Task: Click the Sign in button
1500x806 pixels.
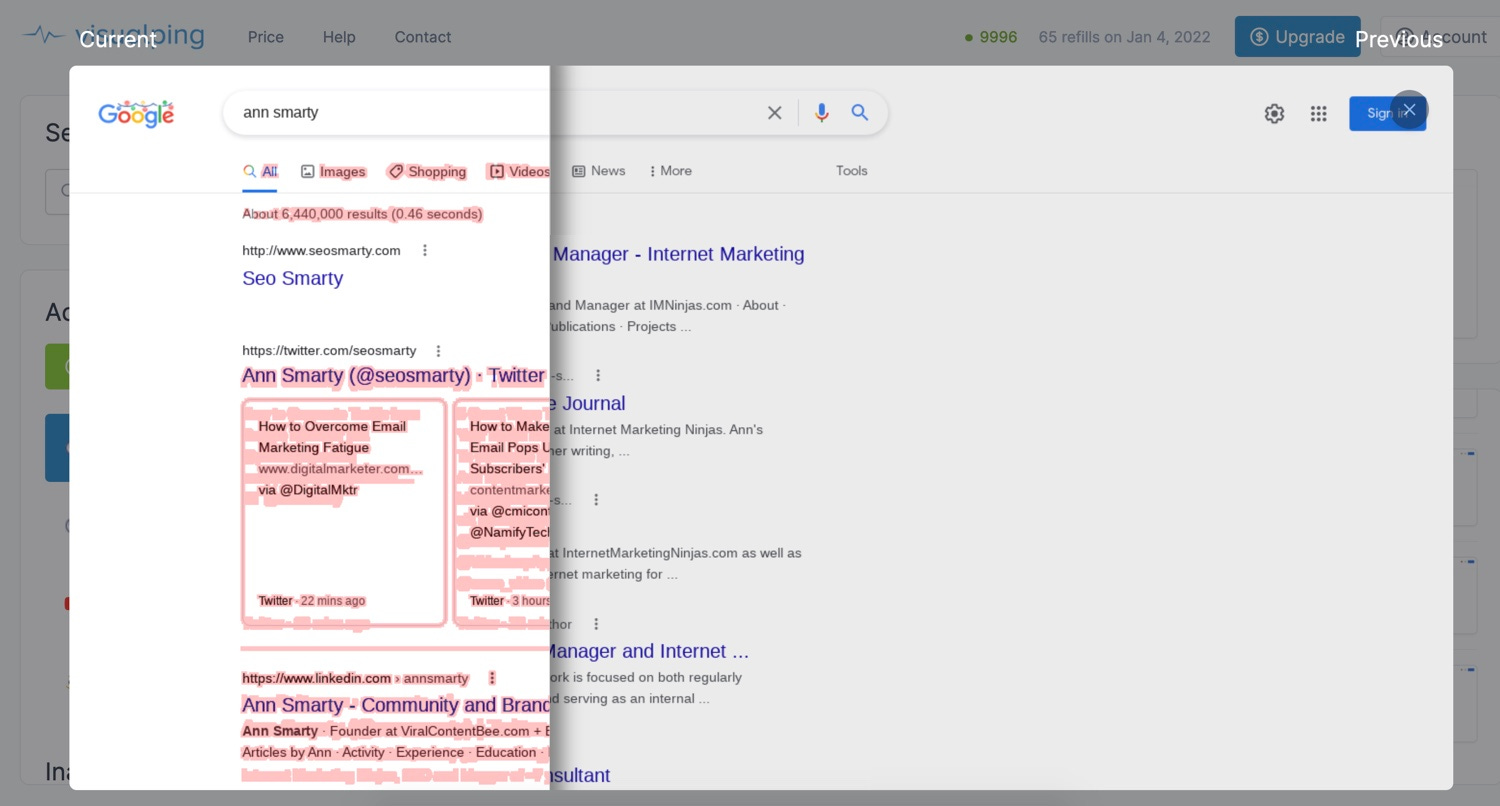Action: pyautogui.click(x=1387, y=114)
